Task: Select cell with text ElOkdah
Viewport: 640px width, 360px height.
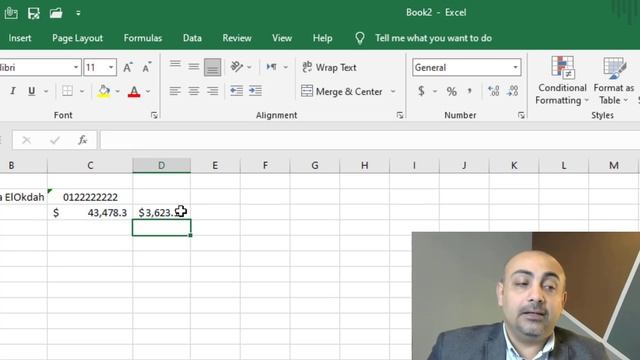Action: (23, 197)
